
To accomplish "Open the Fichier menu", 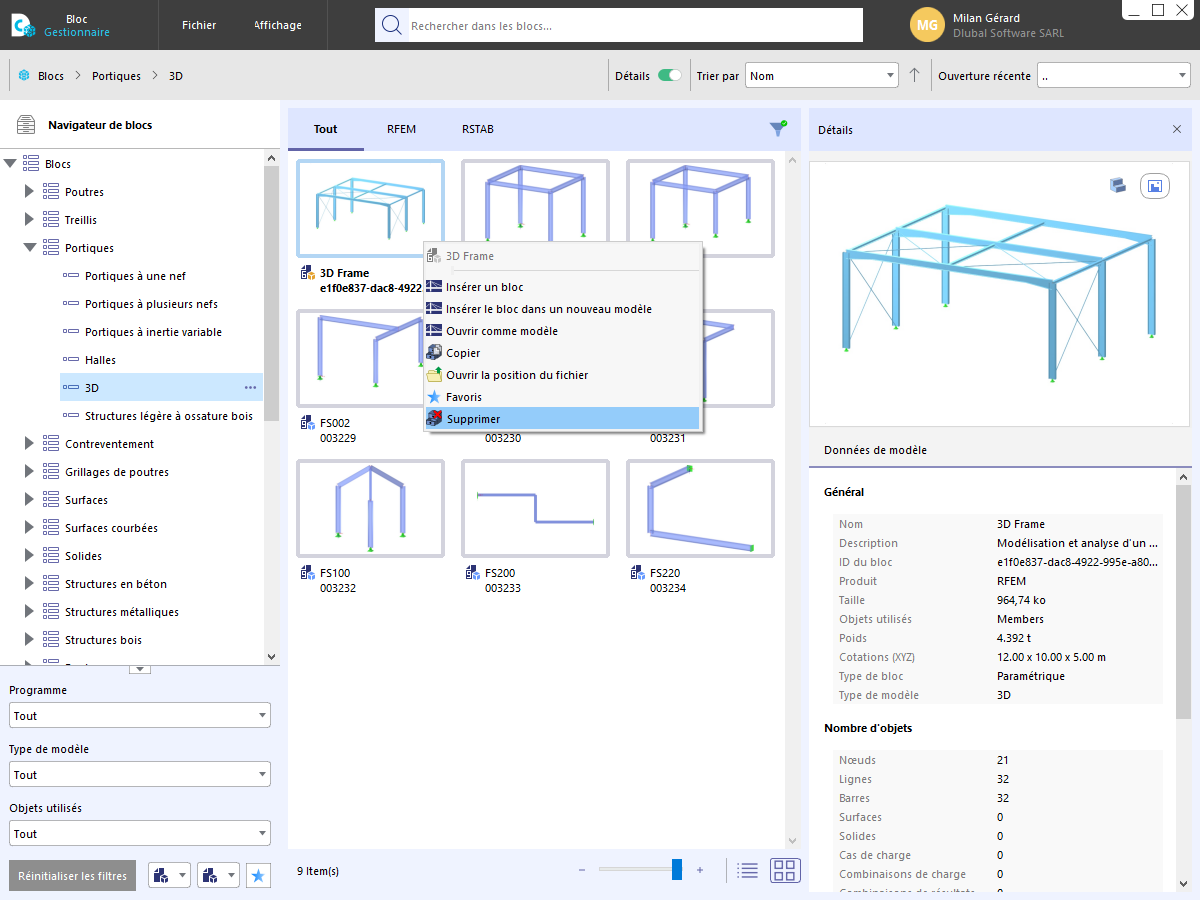I will [199, 25].
